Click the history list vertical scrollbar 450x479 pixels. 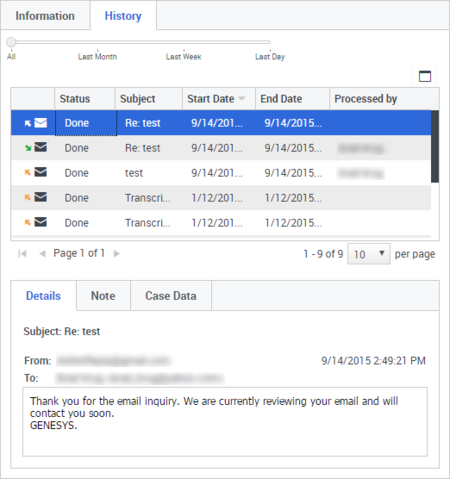pos(435,147)
